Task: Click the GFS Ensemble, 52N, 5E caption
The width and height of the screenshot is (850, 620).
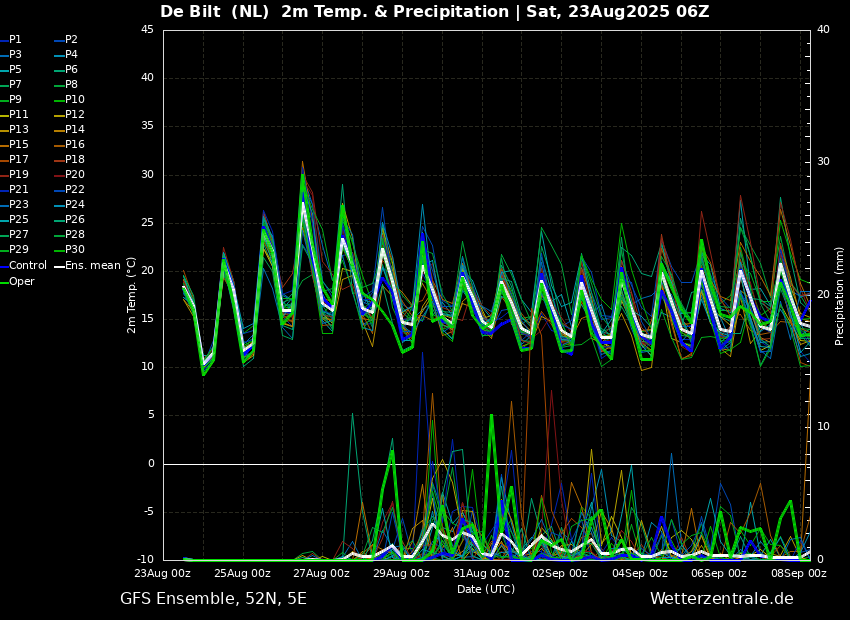Action: [x=213, y=599]
